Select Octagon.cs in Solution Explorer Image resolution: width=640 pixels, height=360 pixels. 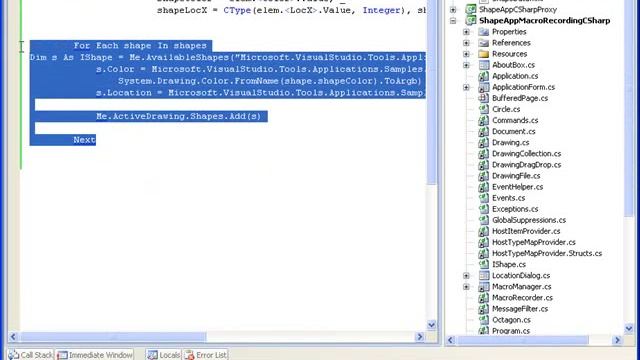click(511, 320)
